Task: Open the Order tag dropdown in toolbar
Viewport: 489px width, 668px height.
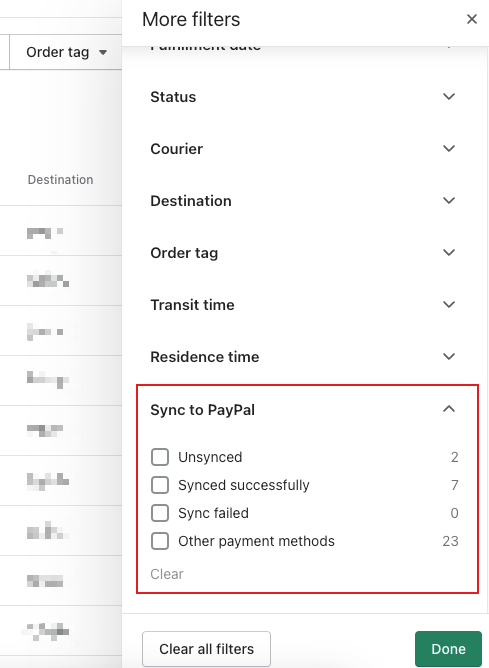Action: (x=66, y=52)
